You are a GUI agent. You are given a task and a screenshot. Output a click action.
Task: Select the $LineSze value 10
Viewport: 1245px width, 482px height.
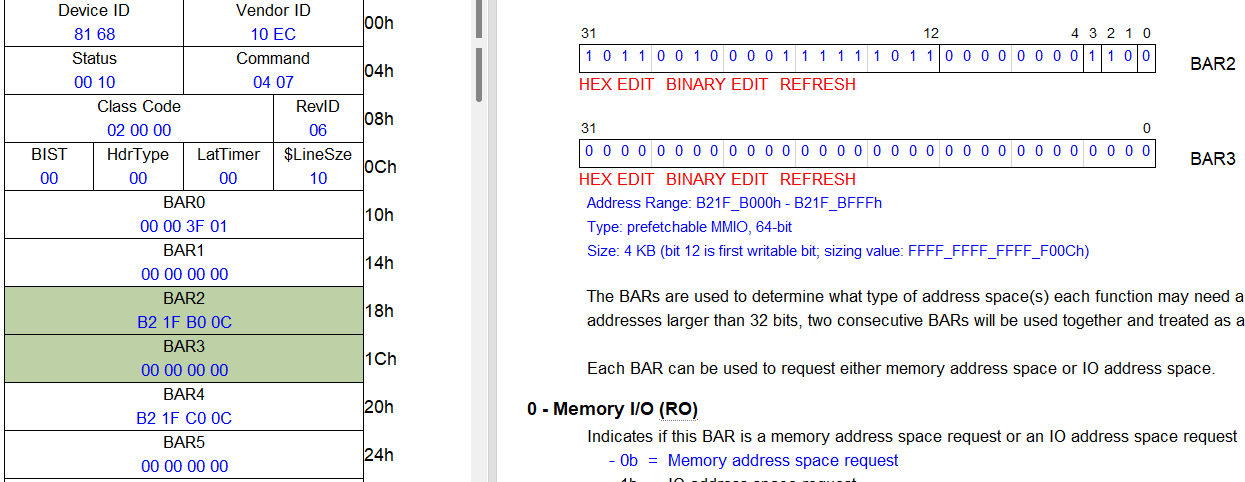[x=318, y=178]
